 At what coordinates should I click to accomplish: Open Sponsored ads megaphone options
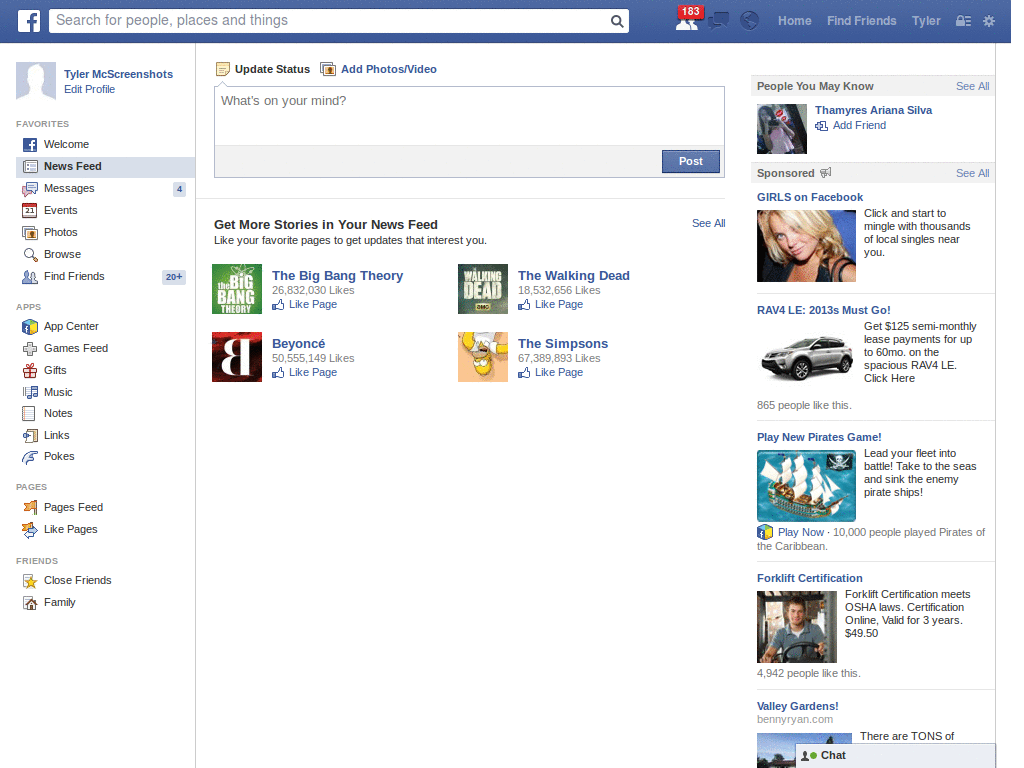pyautogui.click(x=826, y=173)
